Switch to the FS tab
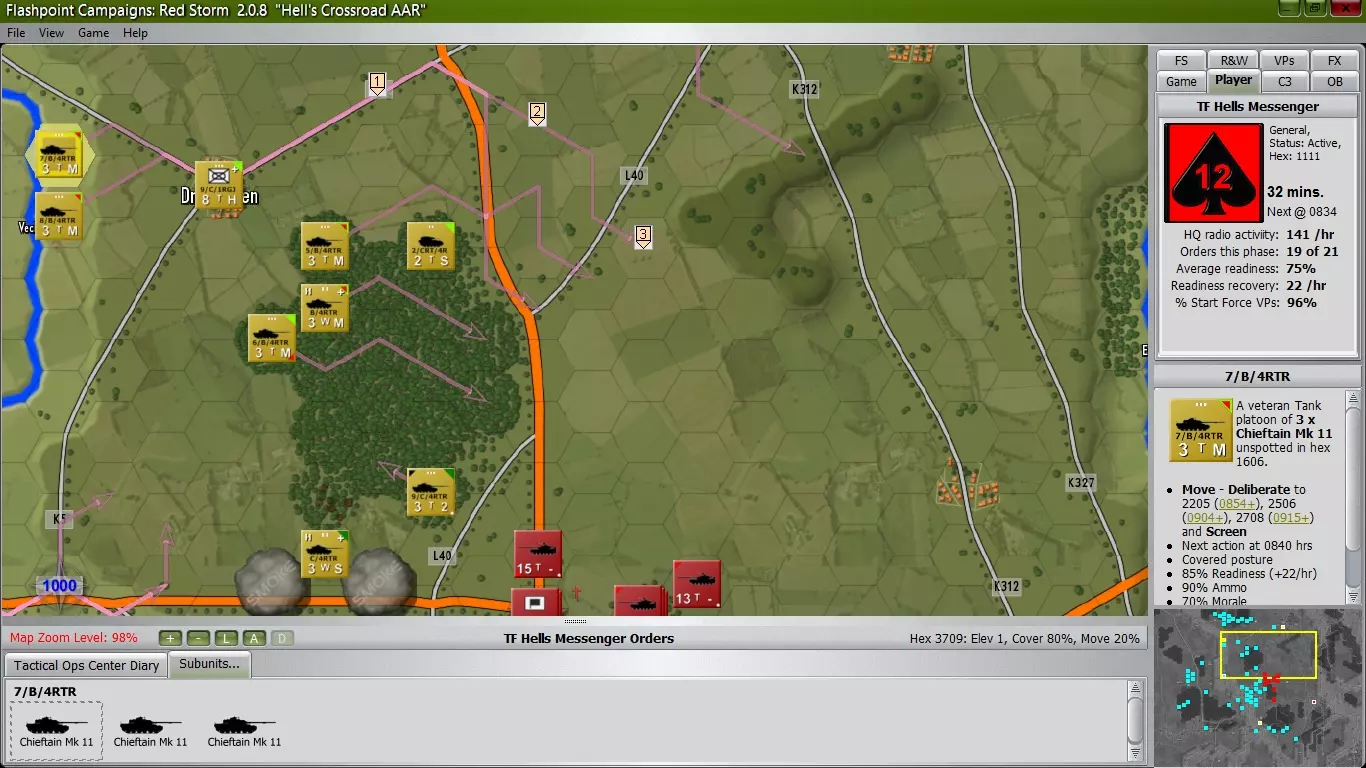This screenshot has width=1366, height=768. [x=1182, y=61]
